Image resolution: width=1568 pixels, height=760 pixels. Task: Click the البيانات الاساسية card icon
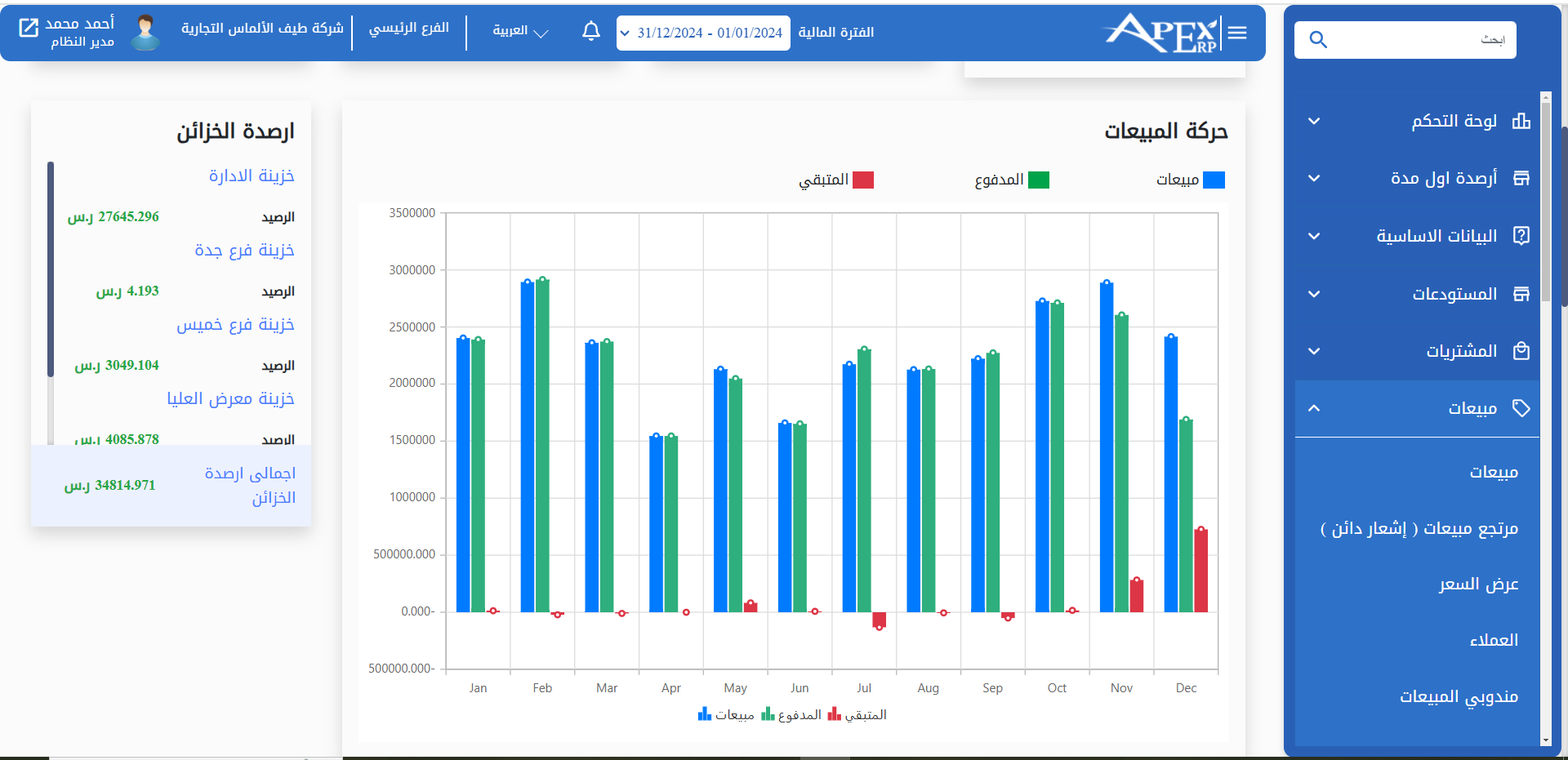[1522, 236]
